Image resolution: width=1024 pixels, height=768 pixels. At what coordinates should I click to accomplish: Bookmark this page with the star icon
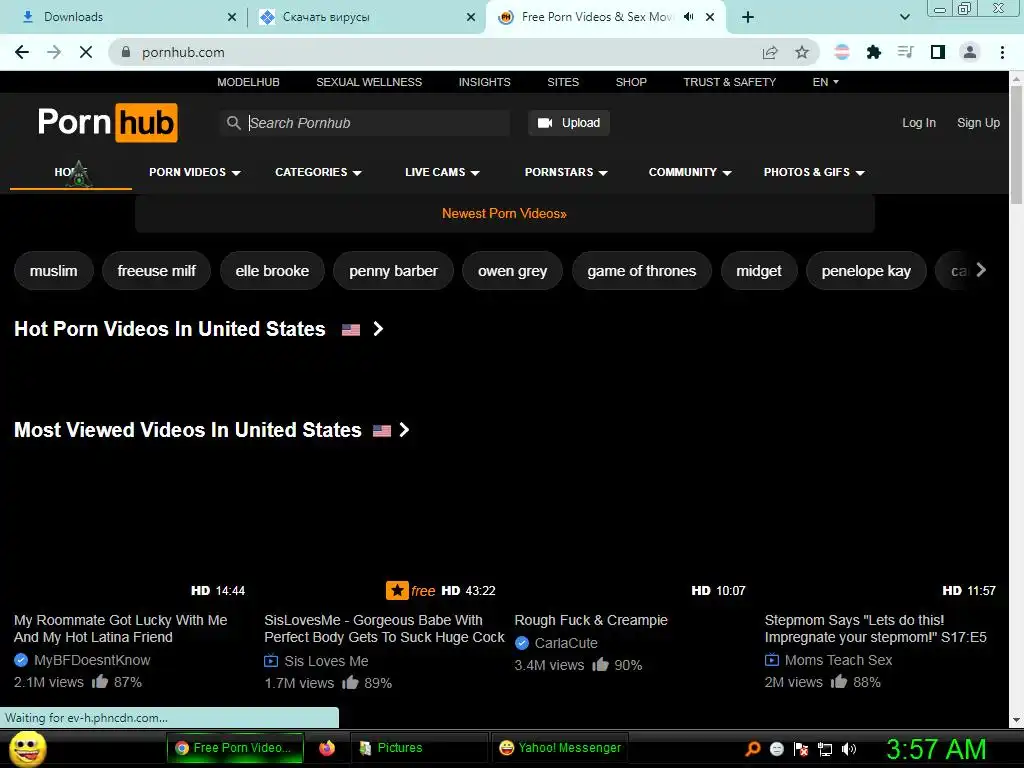(802, 52)
